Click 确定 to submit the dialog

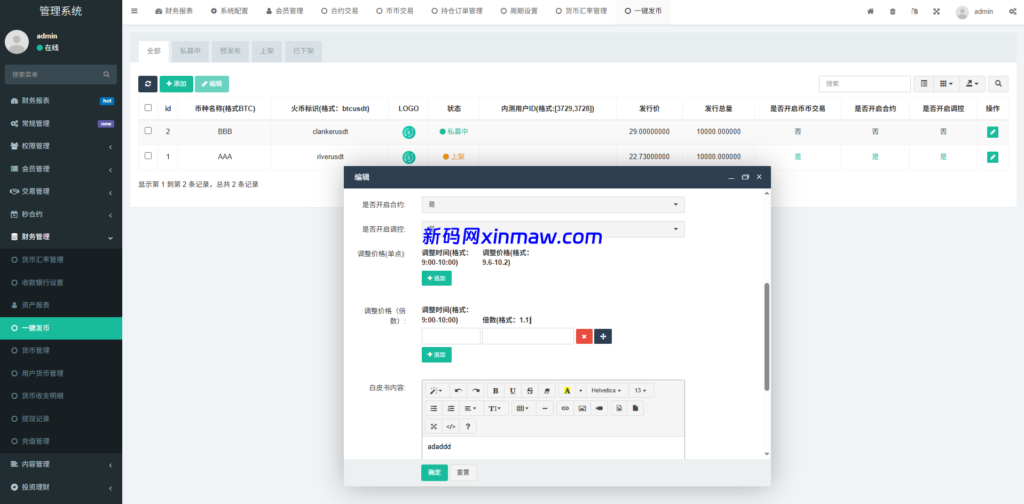click(x=434, y=473)
